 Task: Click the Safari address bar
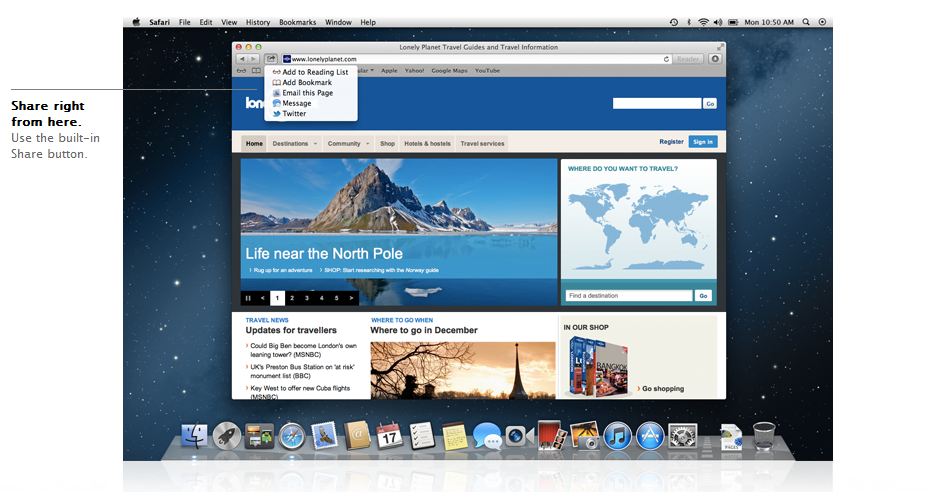(x=477, y=59)
